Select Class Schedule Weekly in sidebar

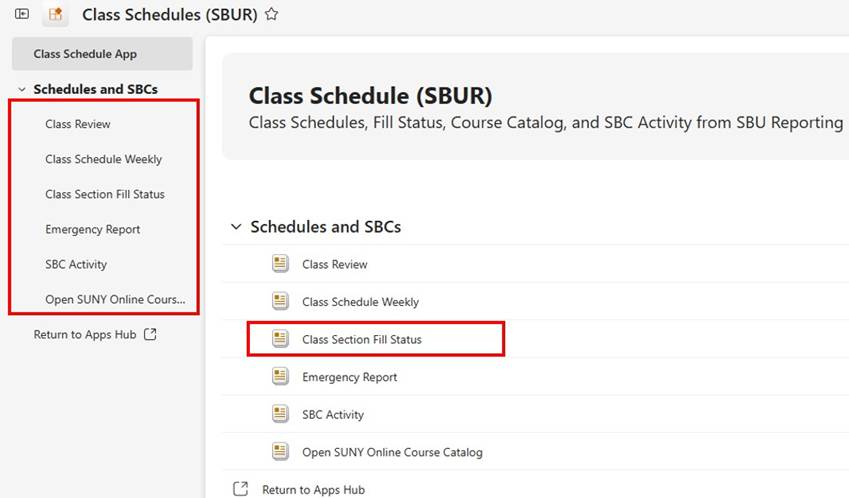pyautogui.click(x=103, y=159)
